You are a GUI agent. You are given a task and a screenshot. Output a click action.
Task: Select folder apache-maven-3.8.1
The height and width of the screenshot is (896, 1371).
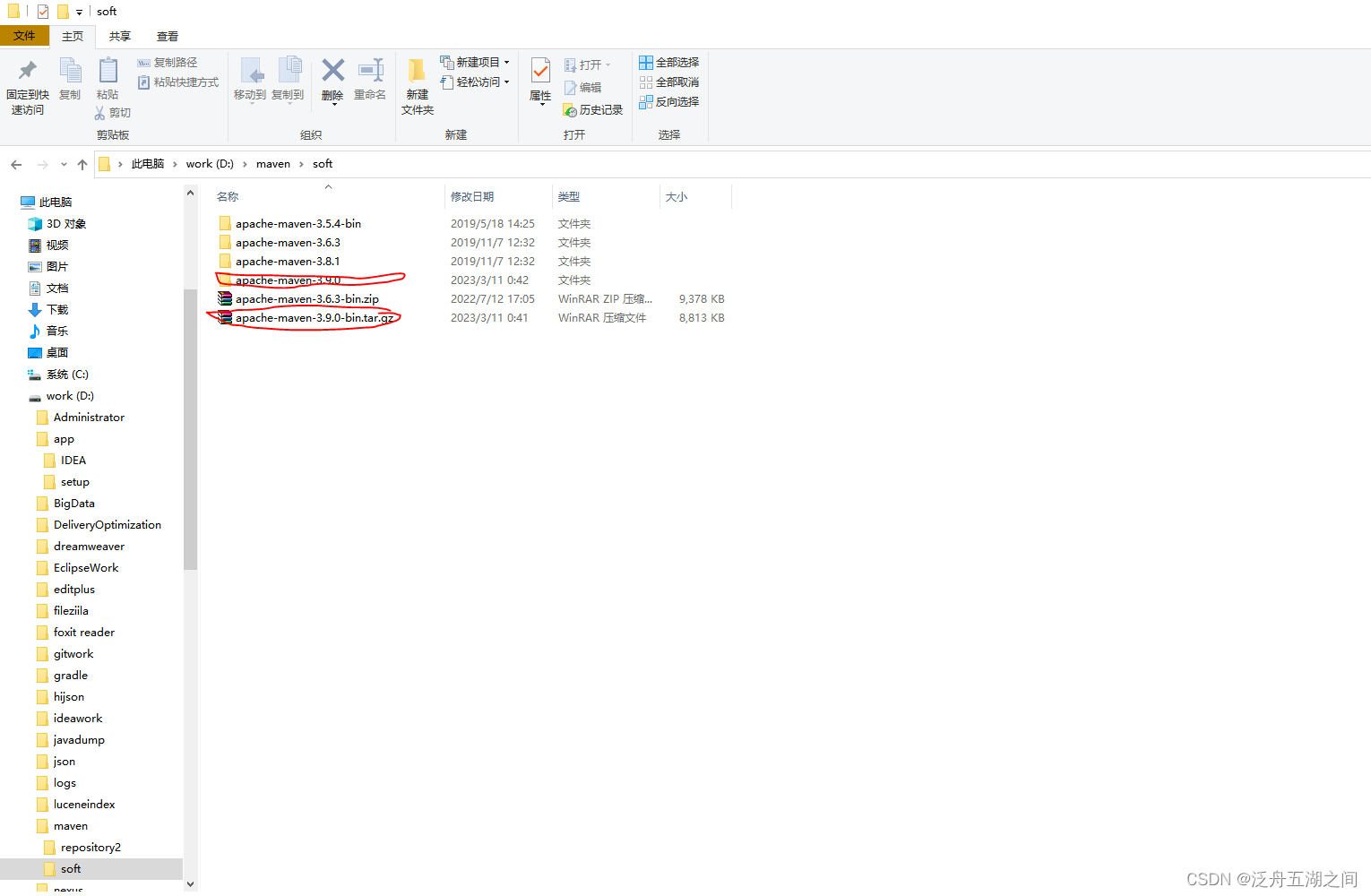click(x=288, y=262)
